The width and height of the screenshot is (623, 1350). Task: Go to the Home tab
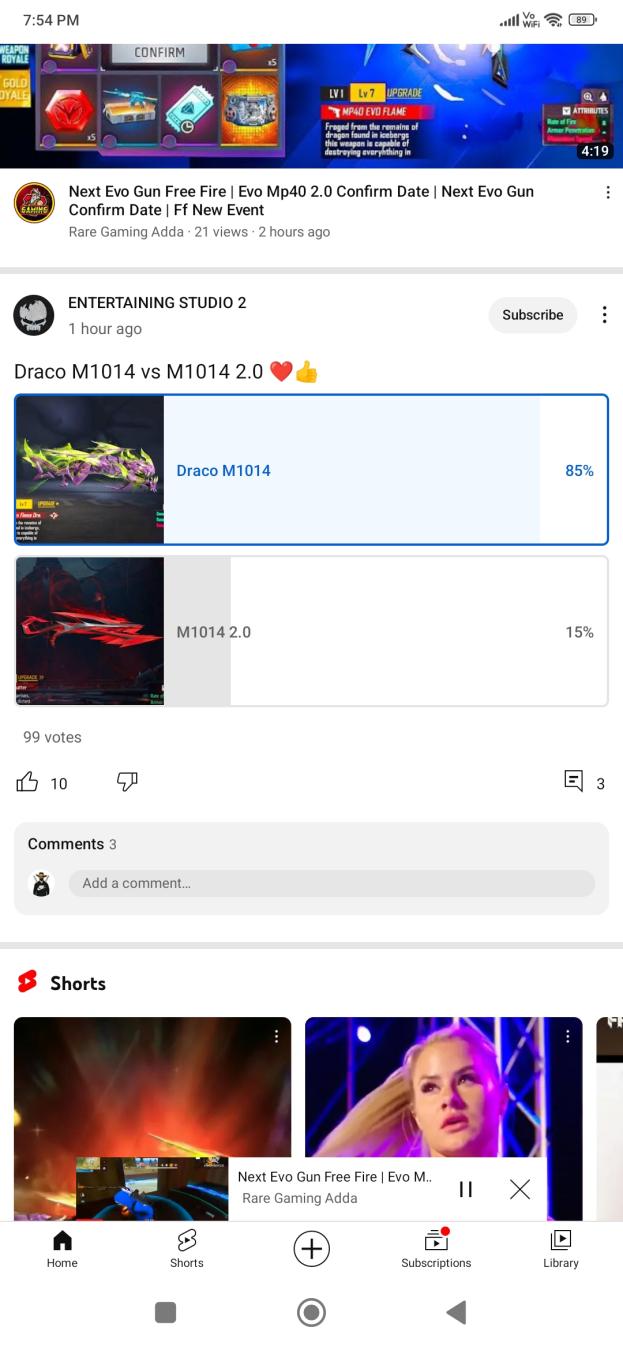[62, 1249]
